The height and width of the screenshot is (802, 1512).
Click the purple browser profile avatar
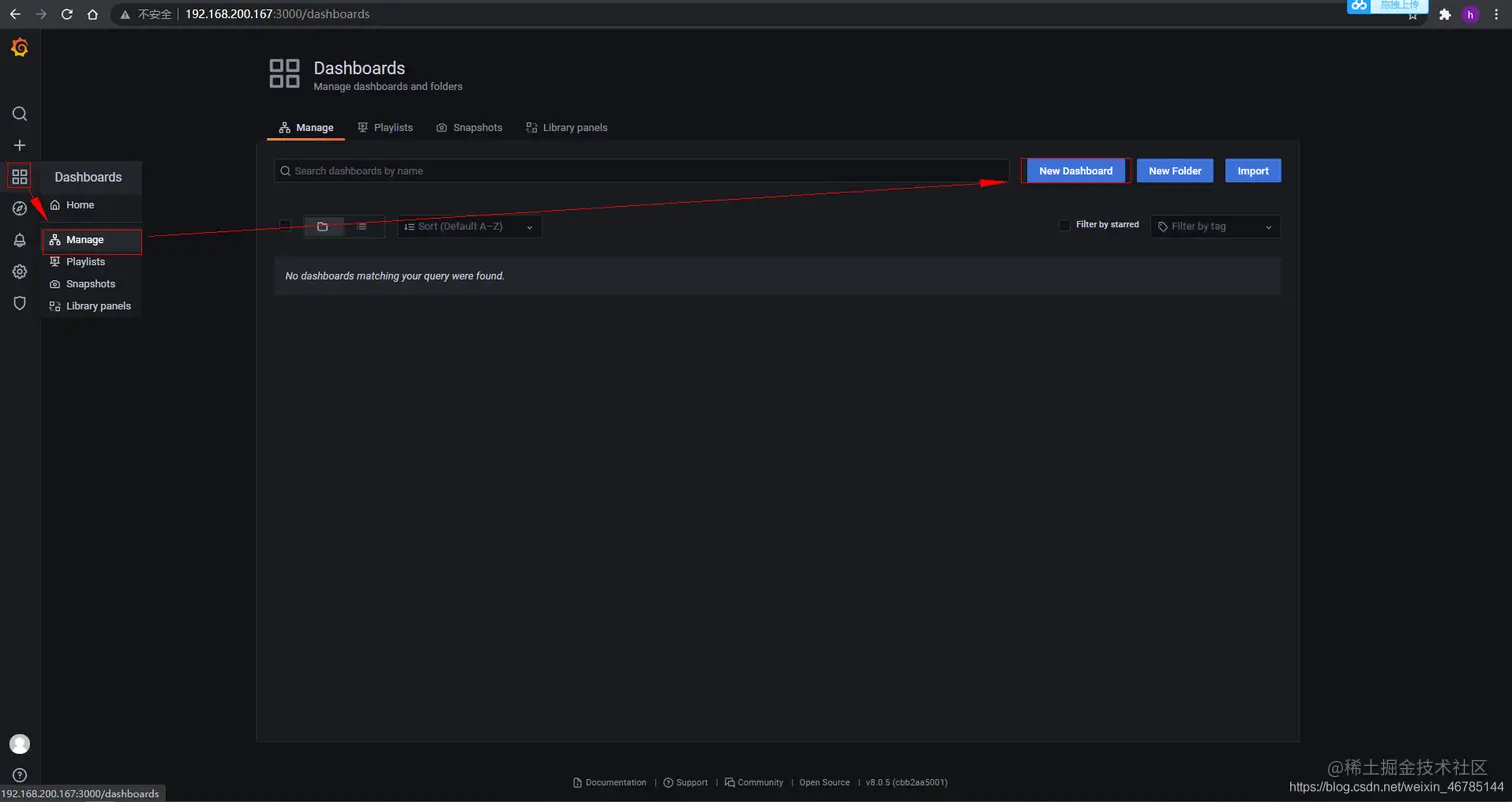click(1470, 14)
